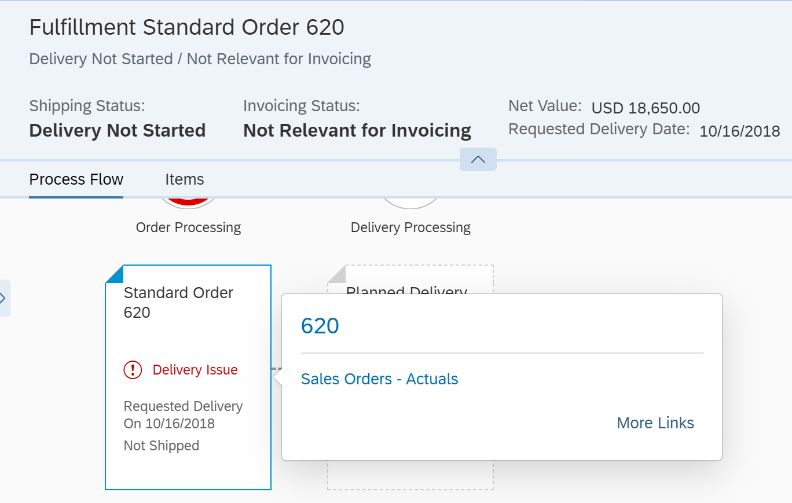Click the Planned Delivery card
Image resolution: width=792 pixels, height=503 pixels.
click(x=410, y=279)
